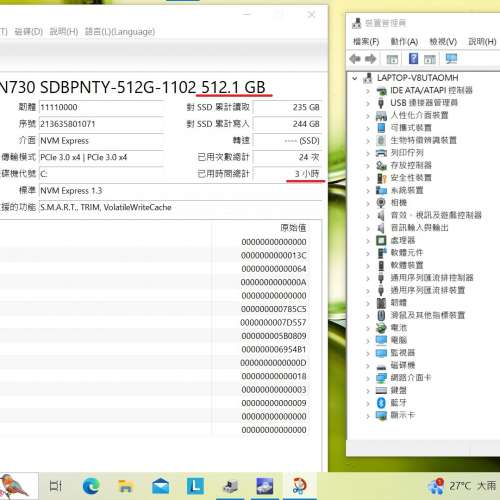This screenshot has height=500, width=500.
Task: Click the 原始值 column header
Action: coord(293,228)
